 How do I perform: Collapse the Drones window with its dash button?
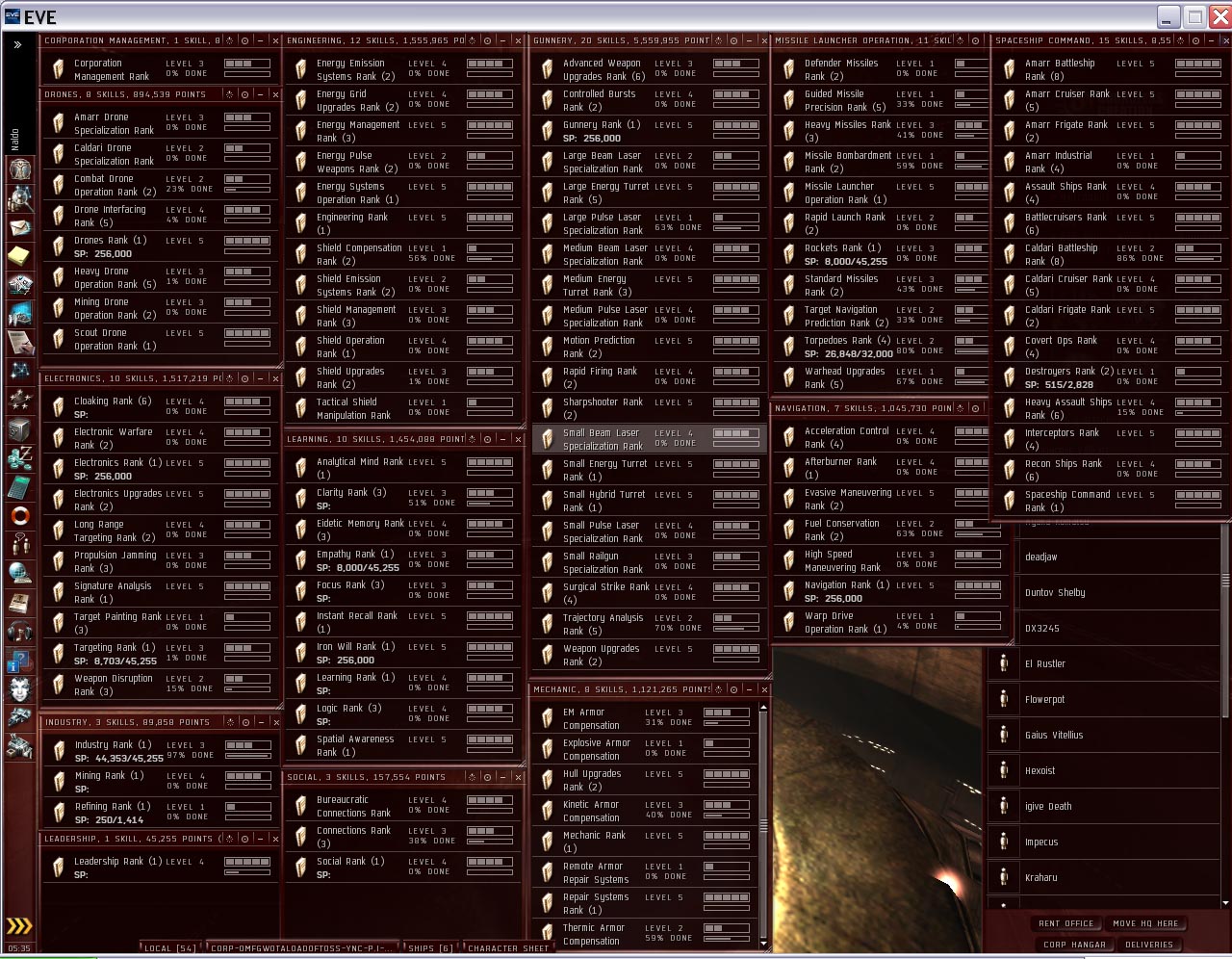[x=260, y=94]
